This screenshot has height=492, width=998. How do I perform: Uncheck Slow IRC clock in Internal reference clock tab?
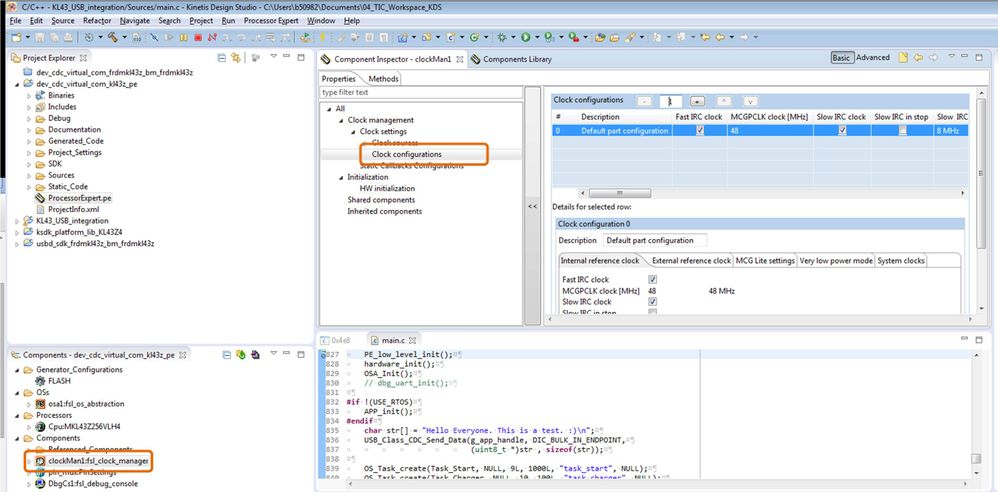point(652,302)
